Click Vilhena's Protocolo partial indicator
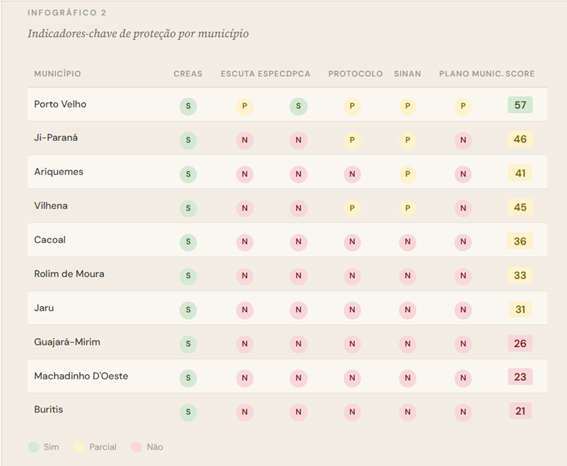Image resolution: width=567 pixels, height=466 pixels. pos(352,208)
